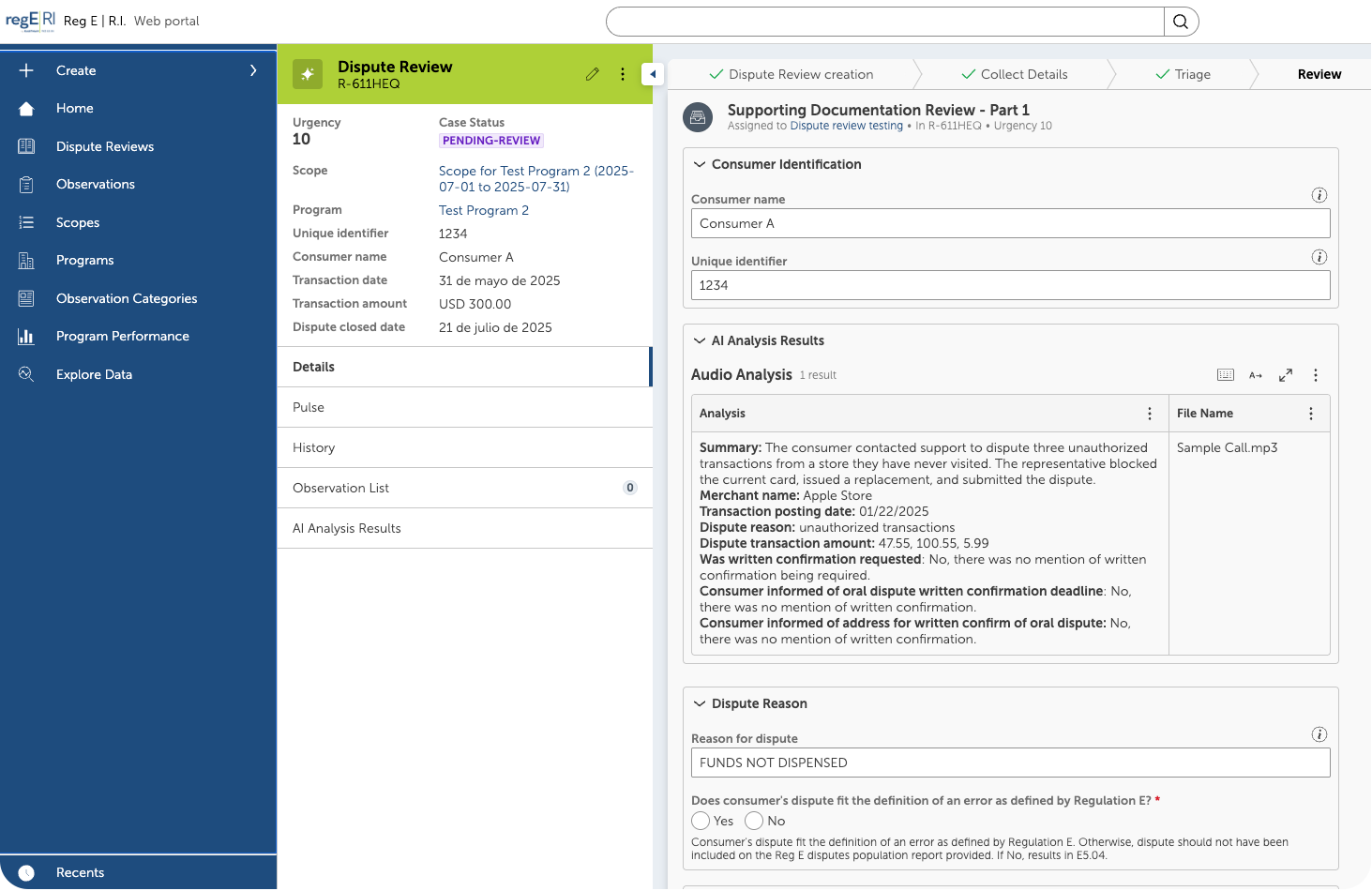This screenshot has width=1372, height=891.
Task: Collapse the Dispute Reason section
Action: tap(700, 703)
